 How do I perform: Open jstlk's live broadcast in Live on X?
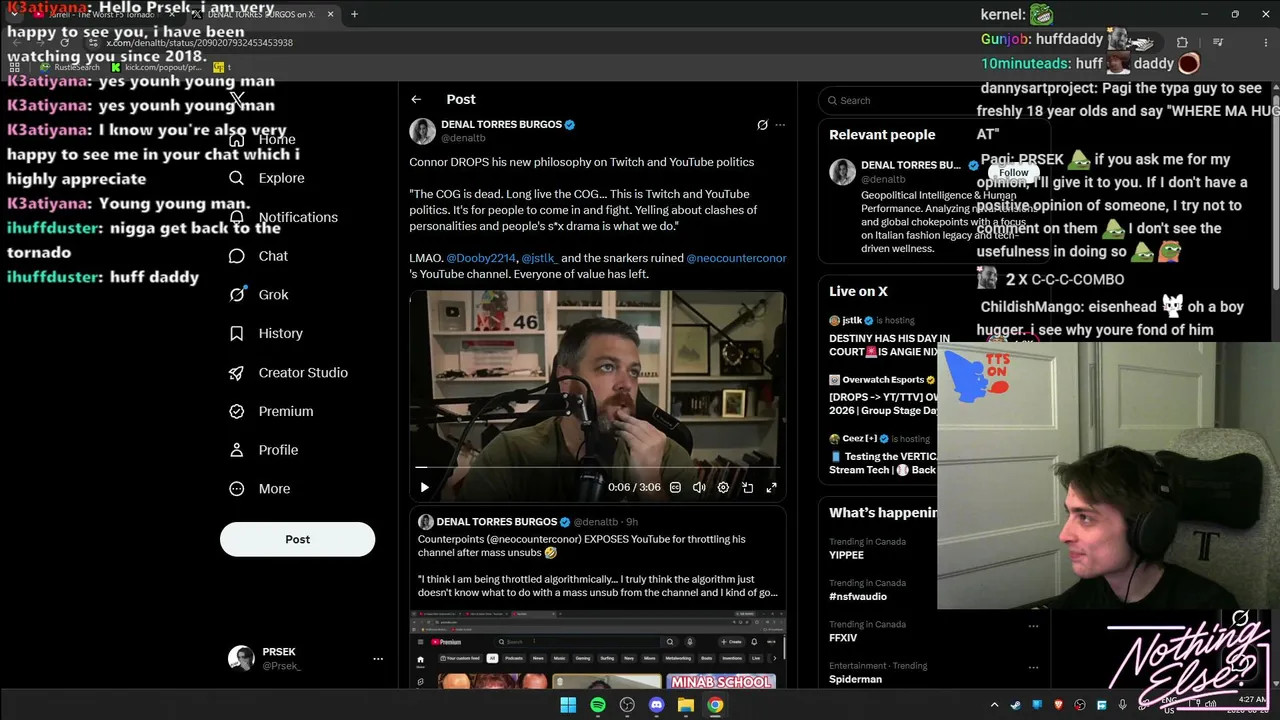point(885,338)
